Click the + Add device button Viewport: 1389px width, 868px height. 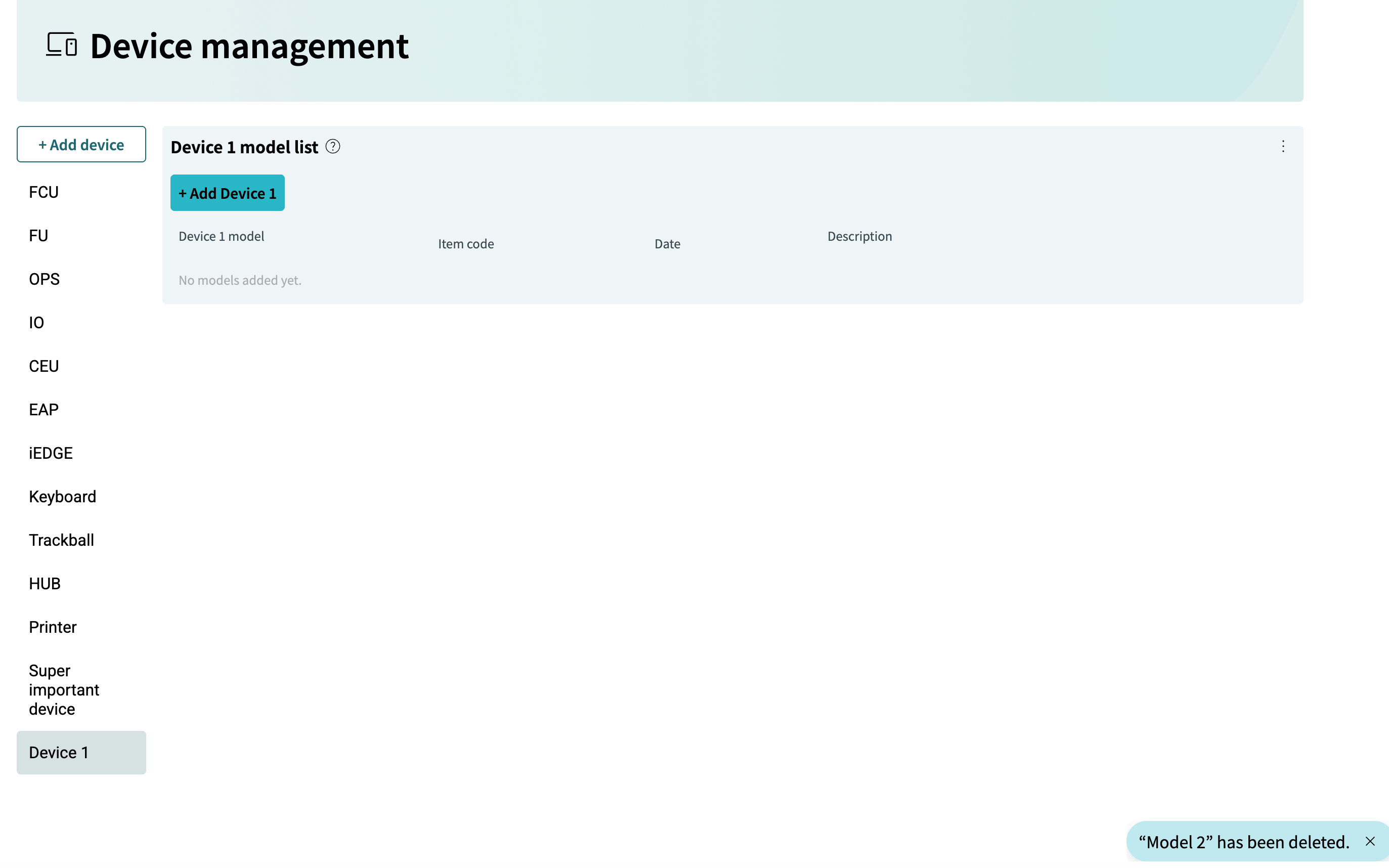point(81,144)
